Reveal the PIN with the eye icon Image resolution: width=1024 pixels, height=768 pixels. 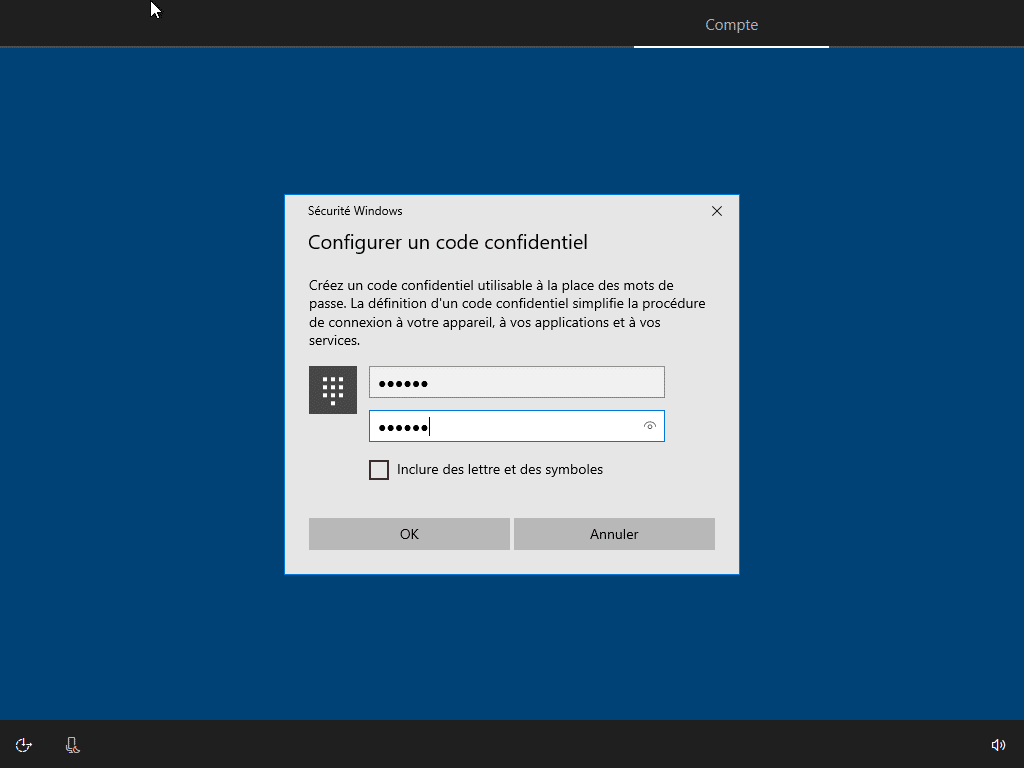650,426
